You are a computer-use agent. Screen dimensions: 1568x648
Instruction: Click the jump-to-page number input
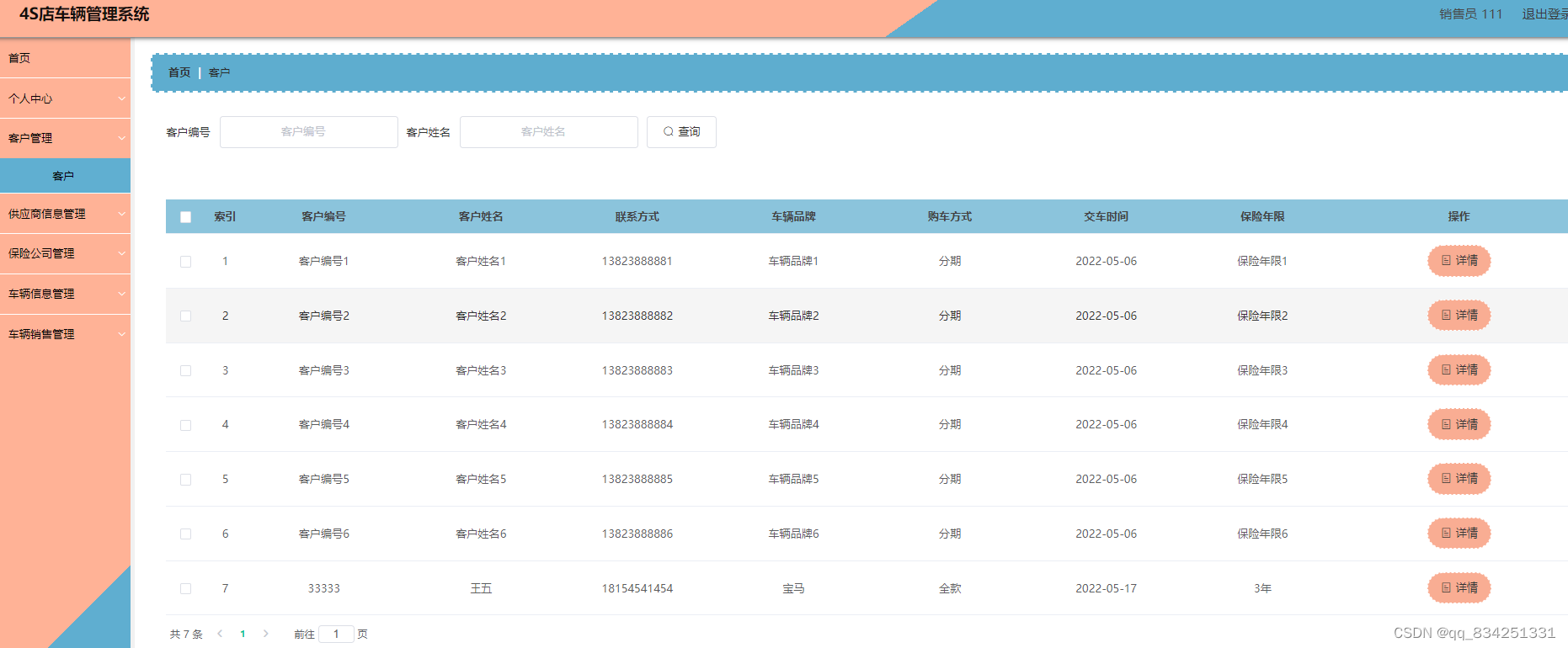(x=336, y=634)
